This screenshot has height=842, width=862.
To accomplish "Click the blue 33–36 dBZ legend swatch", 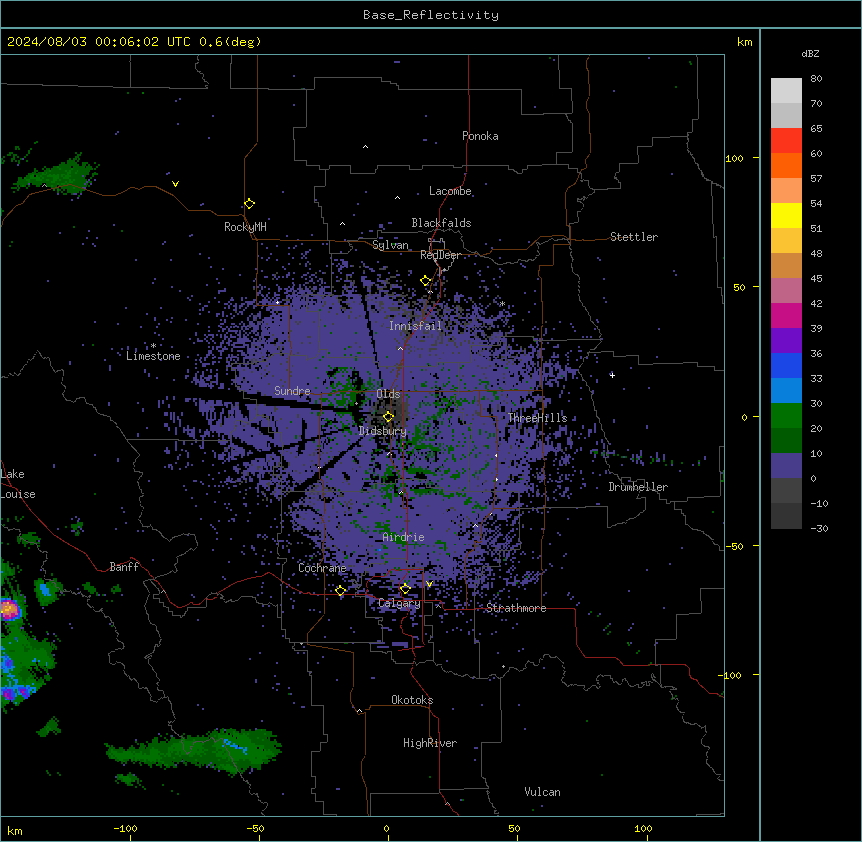I will [786, 365].
